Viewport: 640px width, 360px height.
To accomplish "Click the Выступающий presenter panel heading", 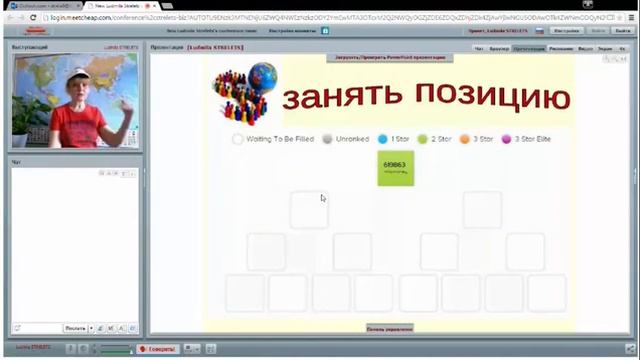I will tap(30, 47).
